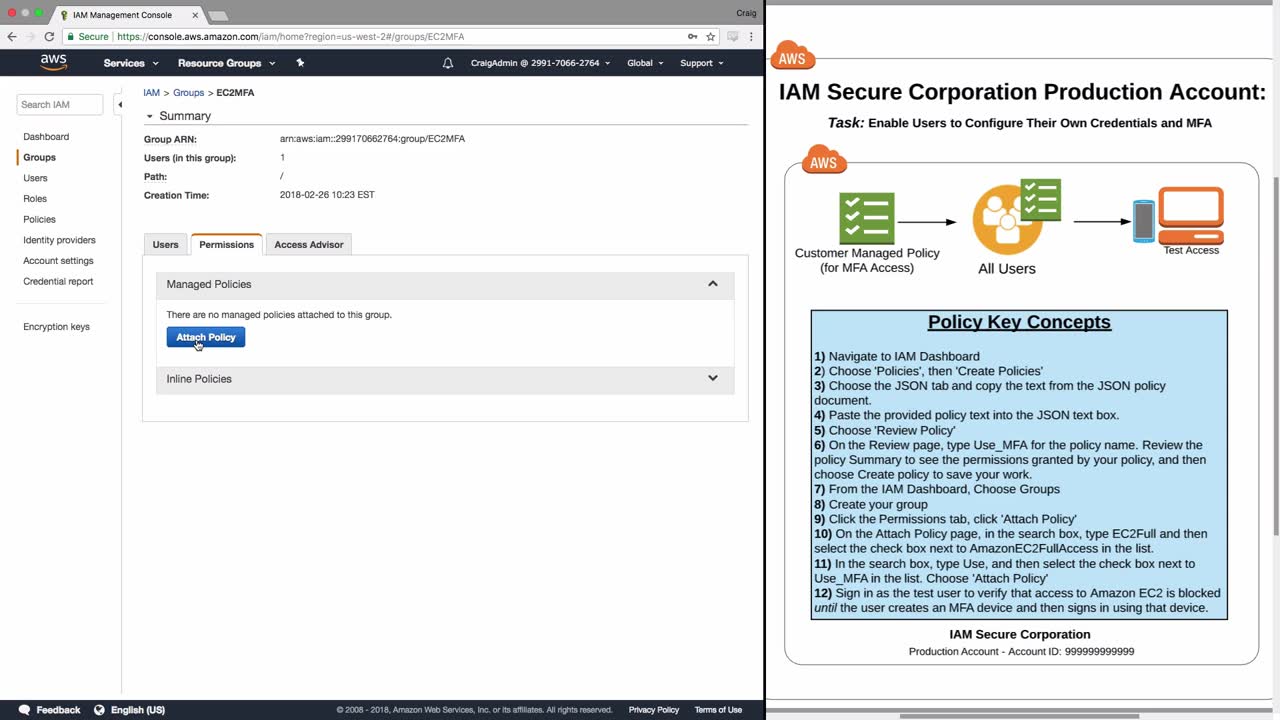Open the notifications bell icon

pos(448,63)
